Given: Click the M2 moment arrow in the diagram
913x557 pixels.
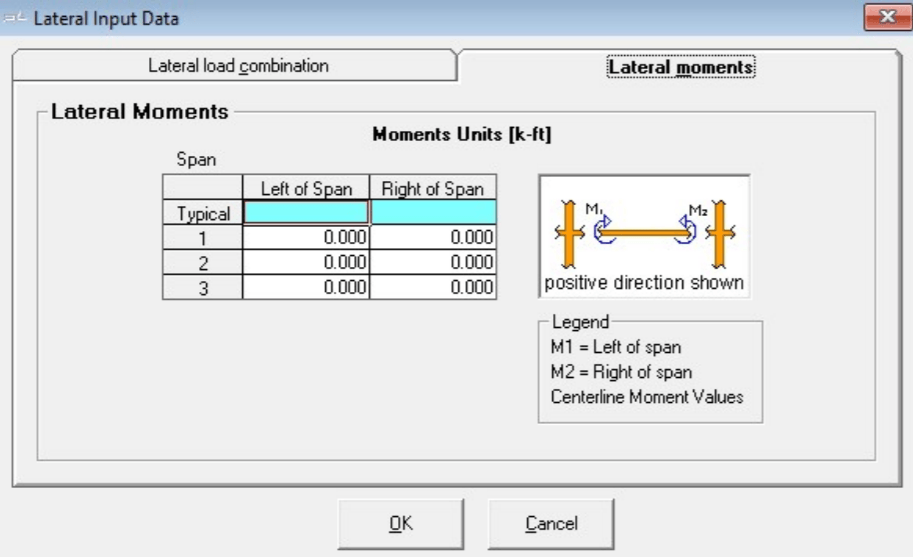Looking at the screenshot, I should (686, 229).
